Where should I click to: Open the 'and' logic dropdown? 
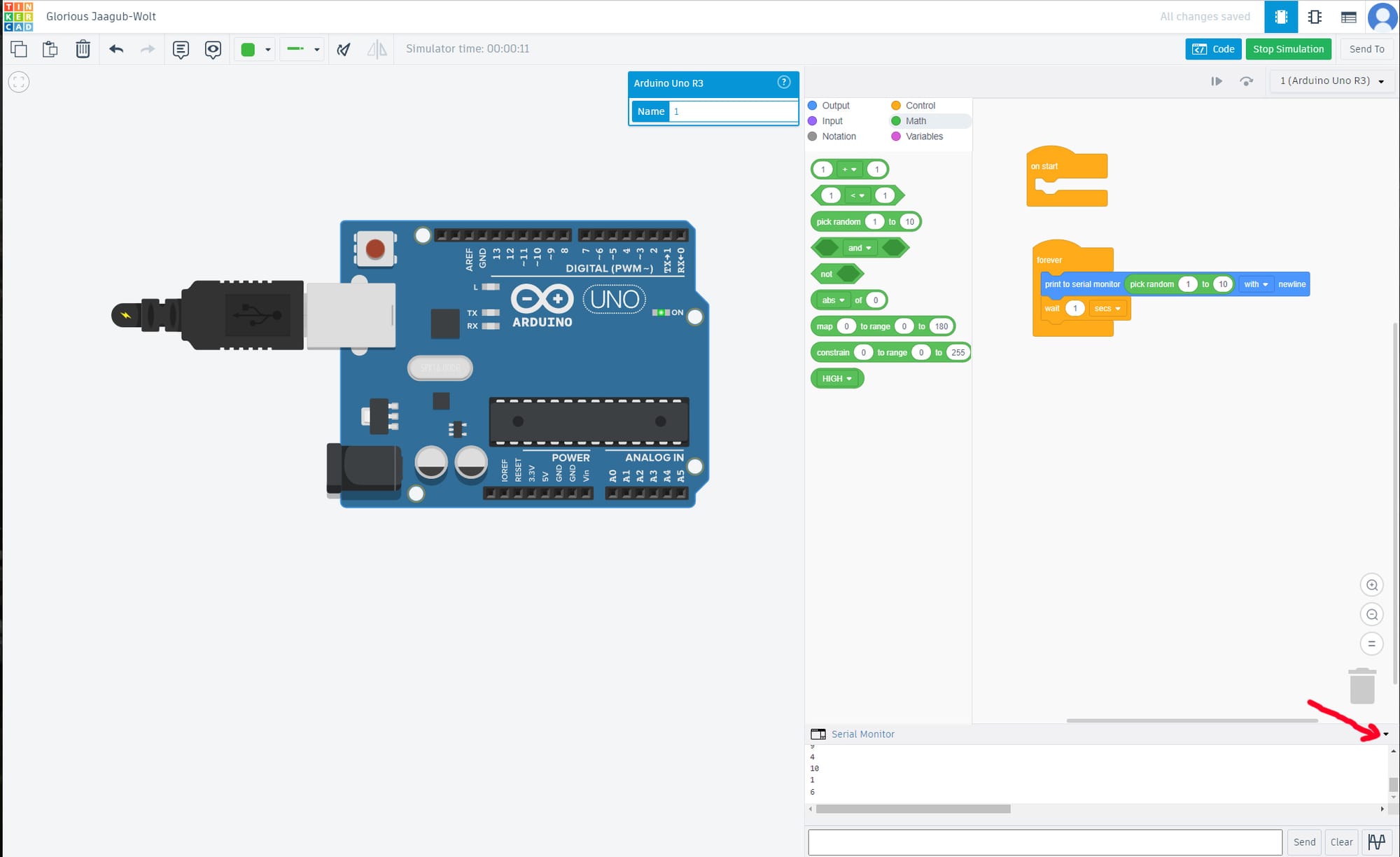pyautogui.click(x=860, y=248)
